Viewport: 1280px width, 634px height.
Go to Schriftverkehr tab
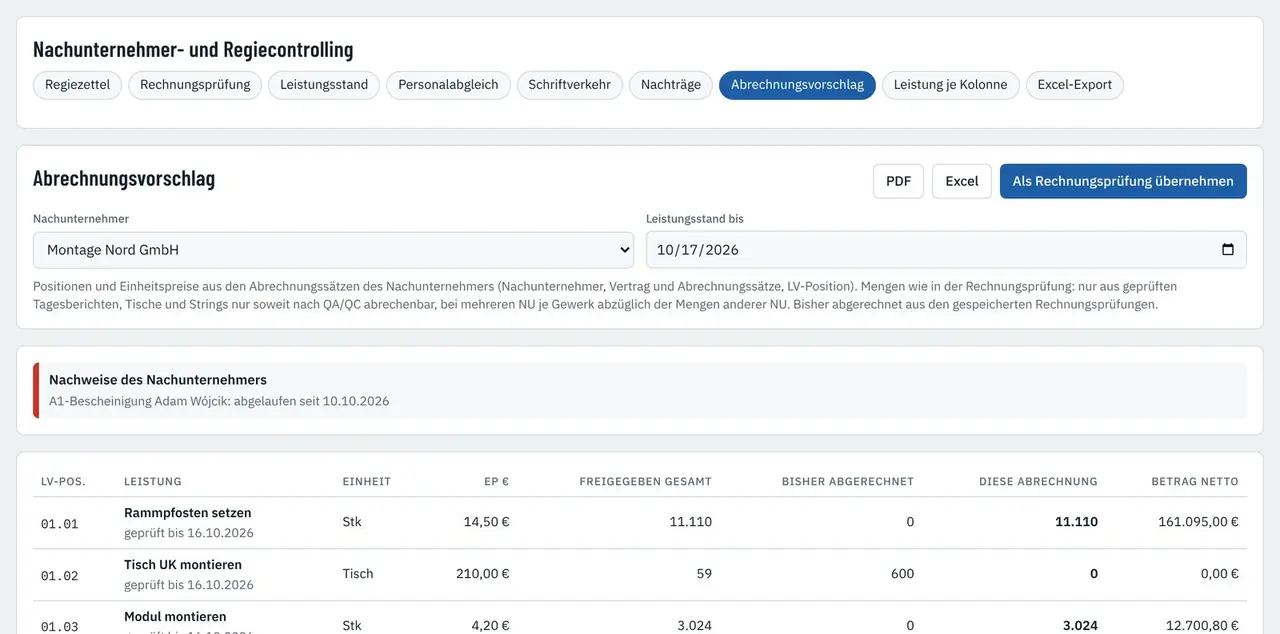pyautogui.click(x=570, y=85)
